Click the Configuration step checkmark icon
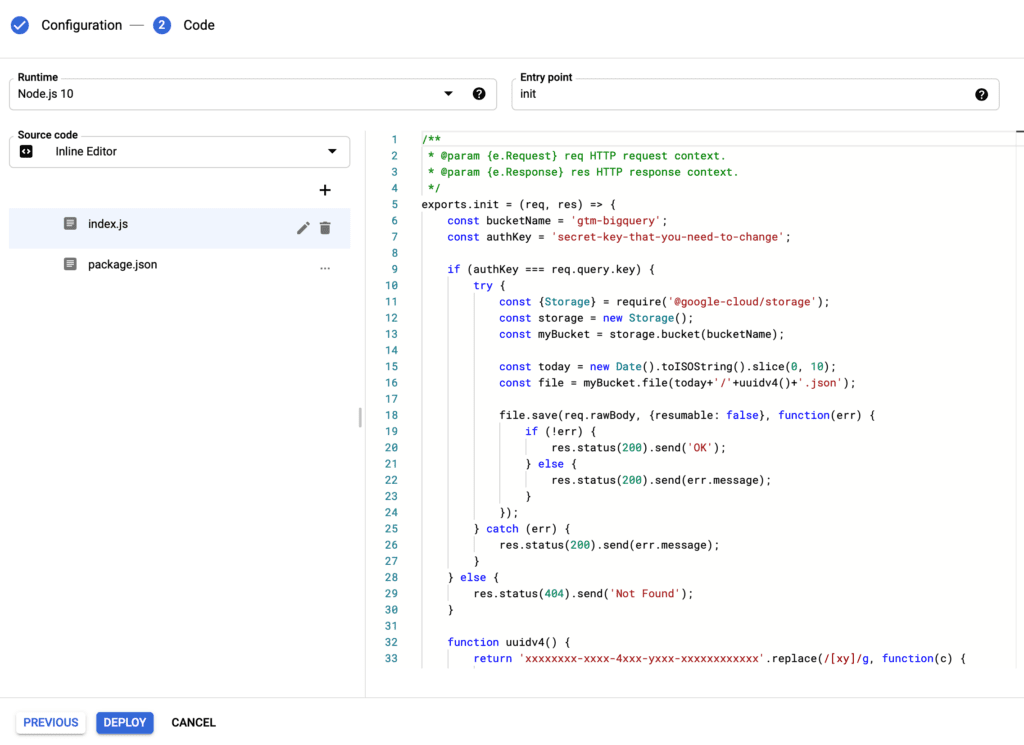 pos(20,25)
